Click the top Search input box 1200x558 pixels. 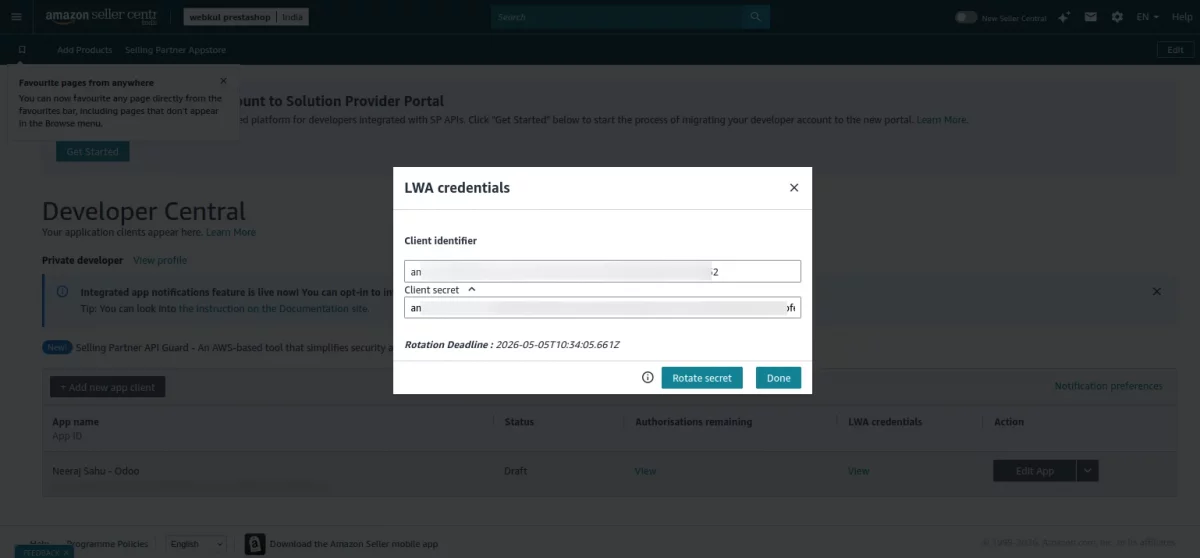[x=618, y=17]
